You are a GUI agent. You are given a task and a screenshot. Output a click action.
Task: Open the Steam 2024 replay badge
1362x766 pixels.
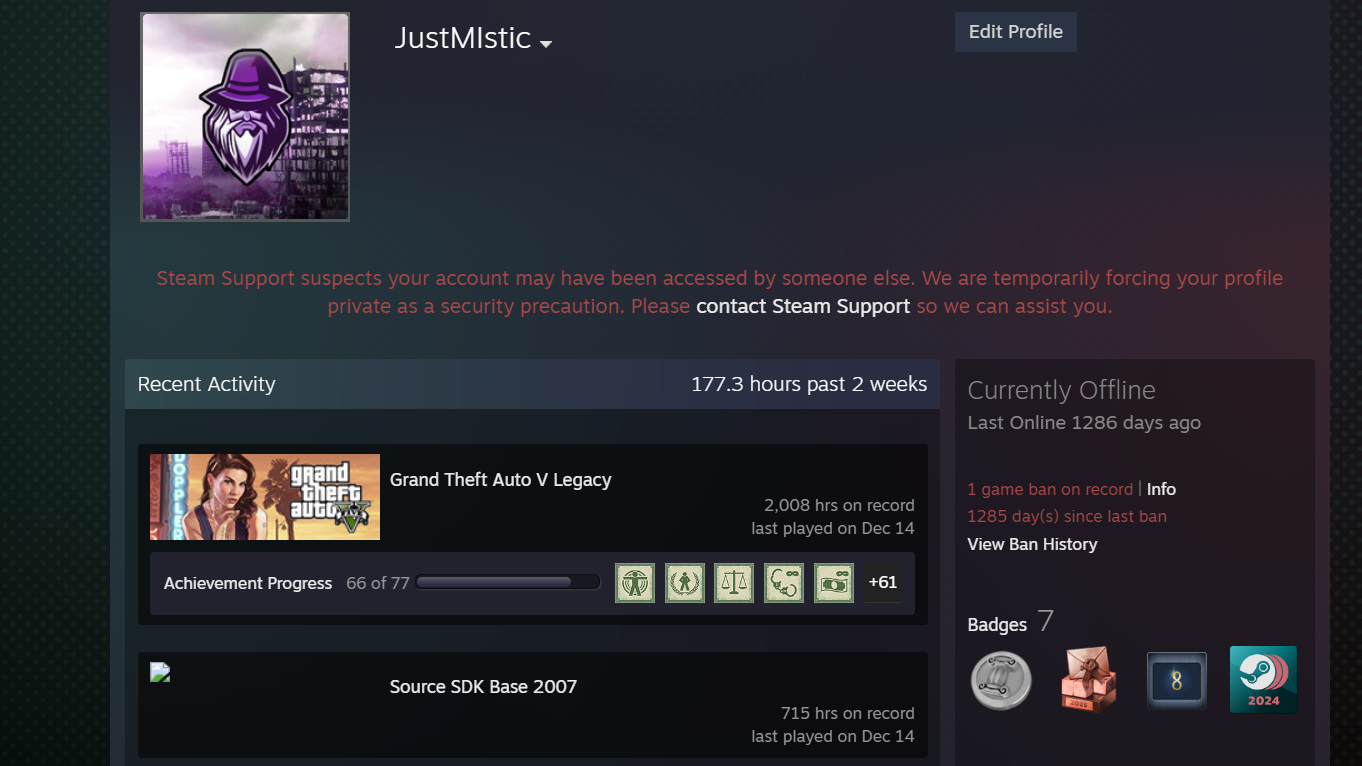1263,680
